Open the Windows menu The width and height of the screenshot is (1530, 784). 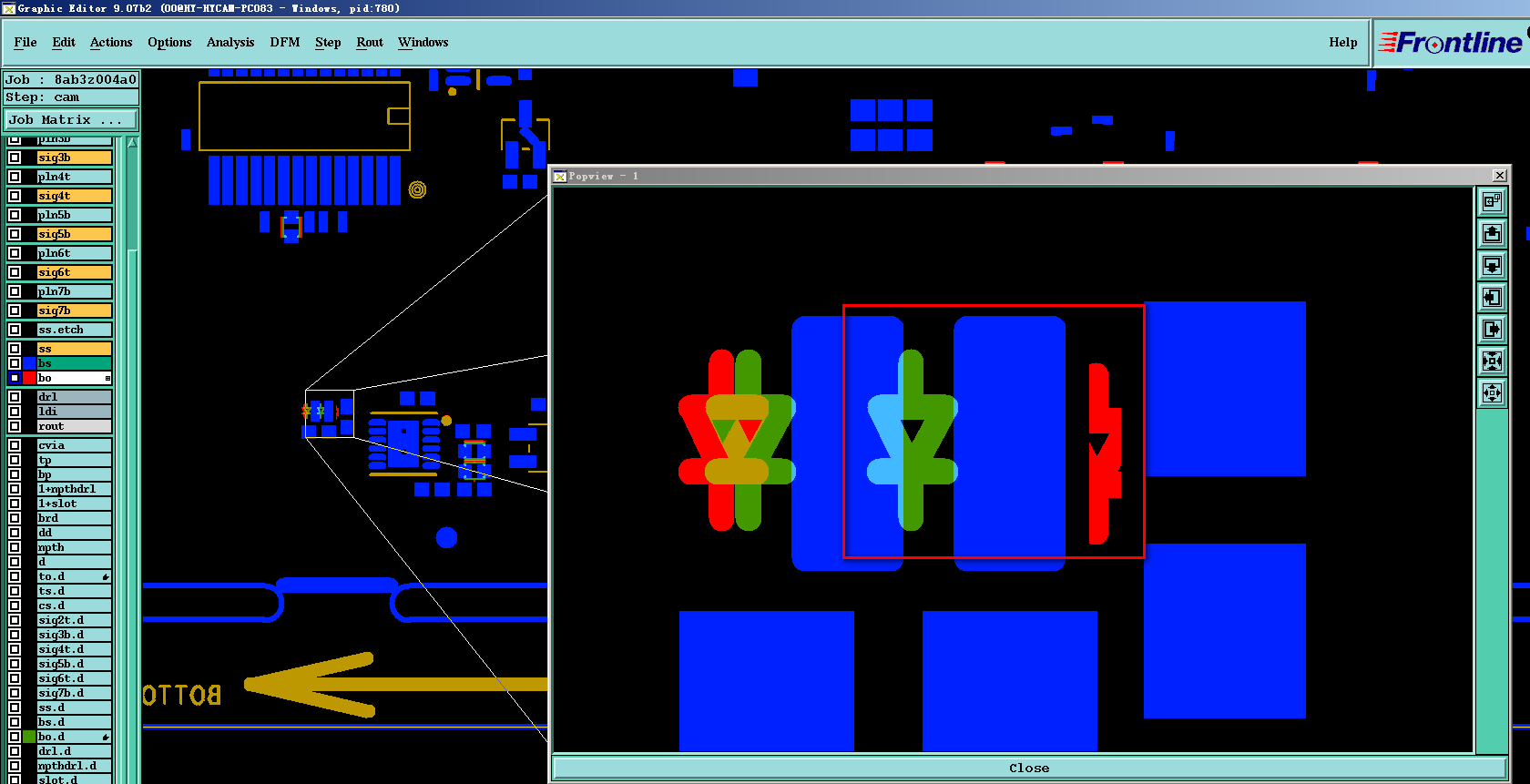tap(423, 43)
